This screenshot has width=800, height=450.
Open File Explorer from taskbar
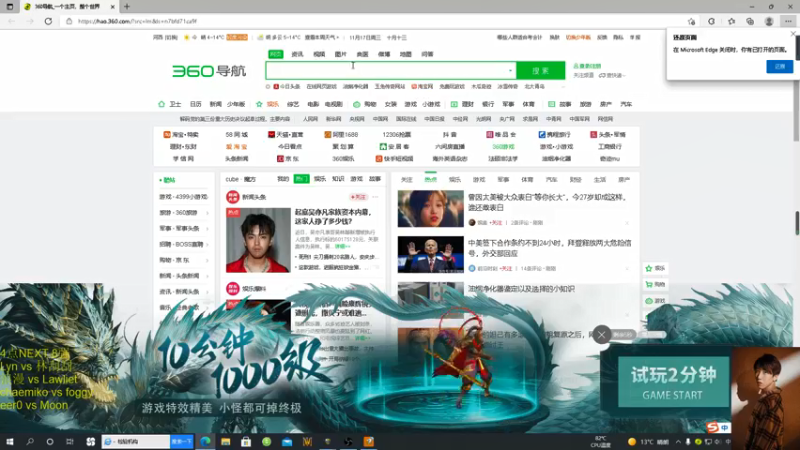pos(226,442)
